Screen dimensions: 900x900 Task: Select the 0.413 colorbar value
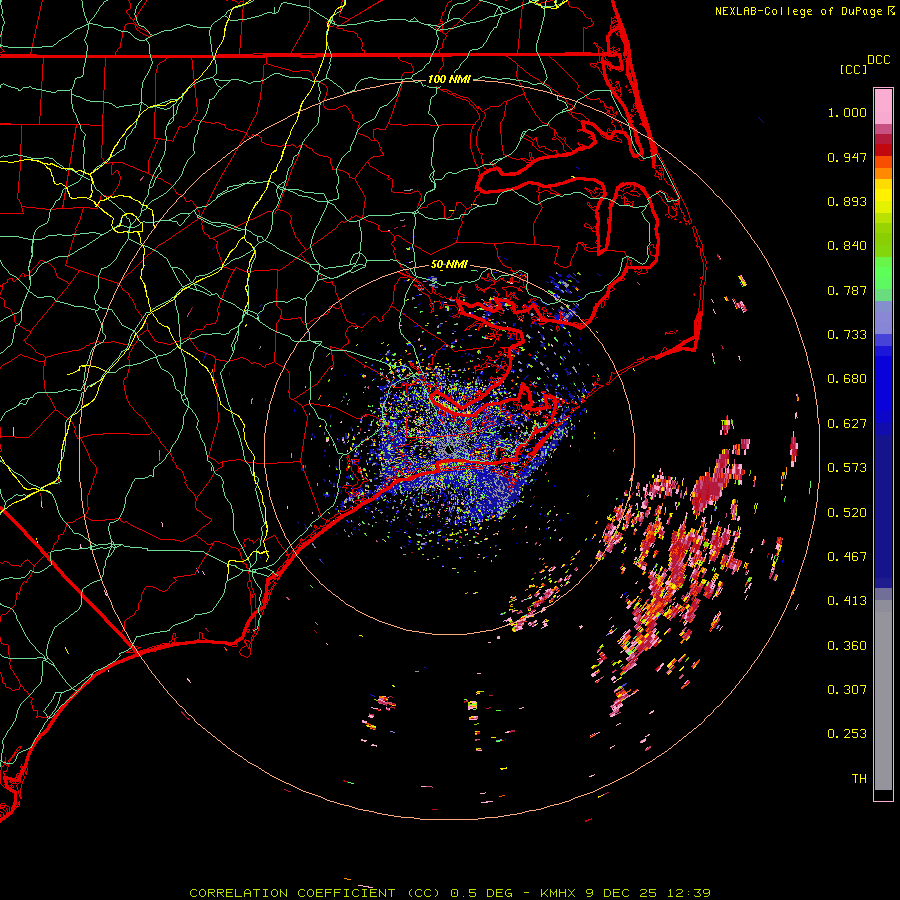click(x=847, y=601)
